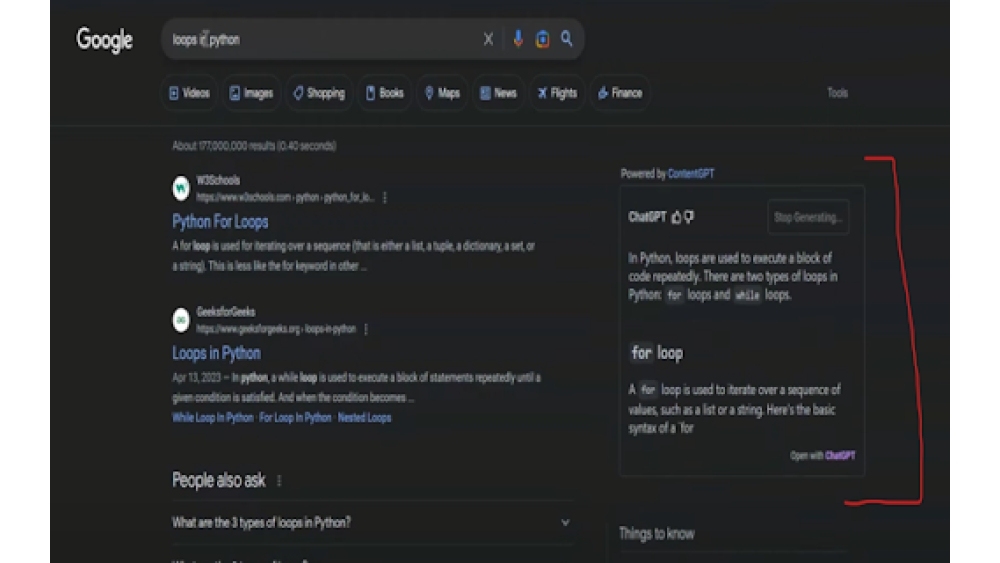Switch to the Videos tab
This screenshot has width=1000, height=563.
[x=189, y=93]
